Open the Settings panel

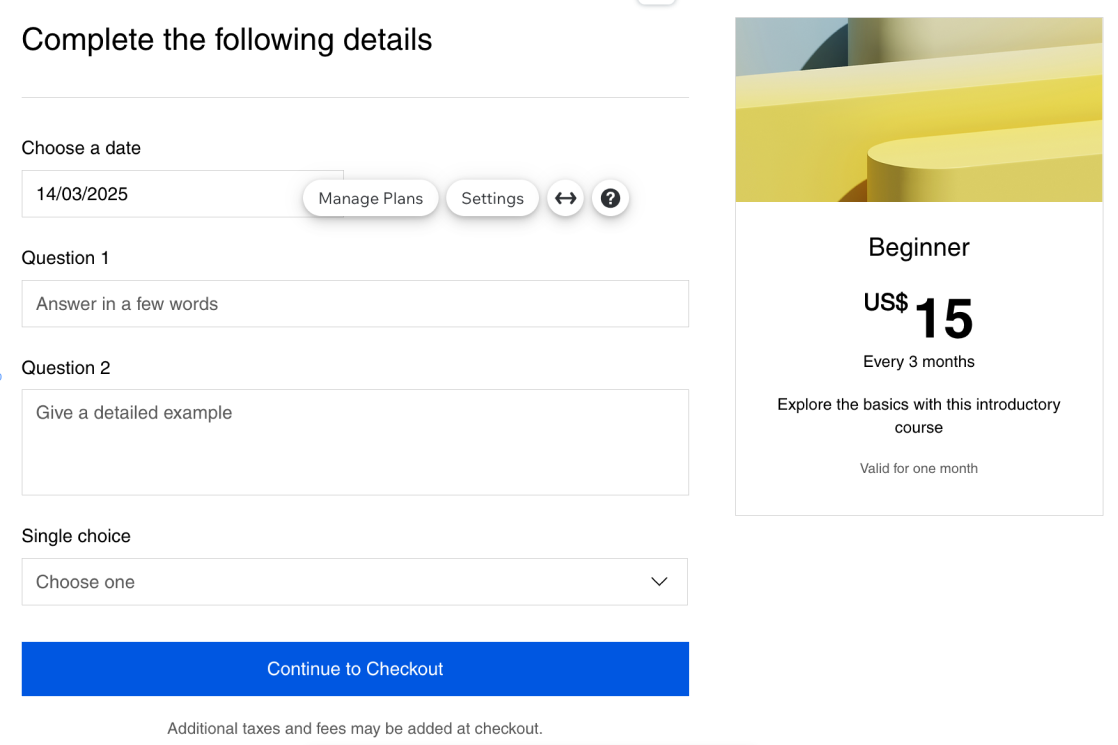point(492,198)
